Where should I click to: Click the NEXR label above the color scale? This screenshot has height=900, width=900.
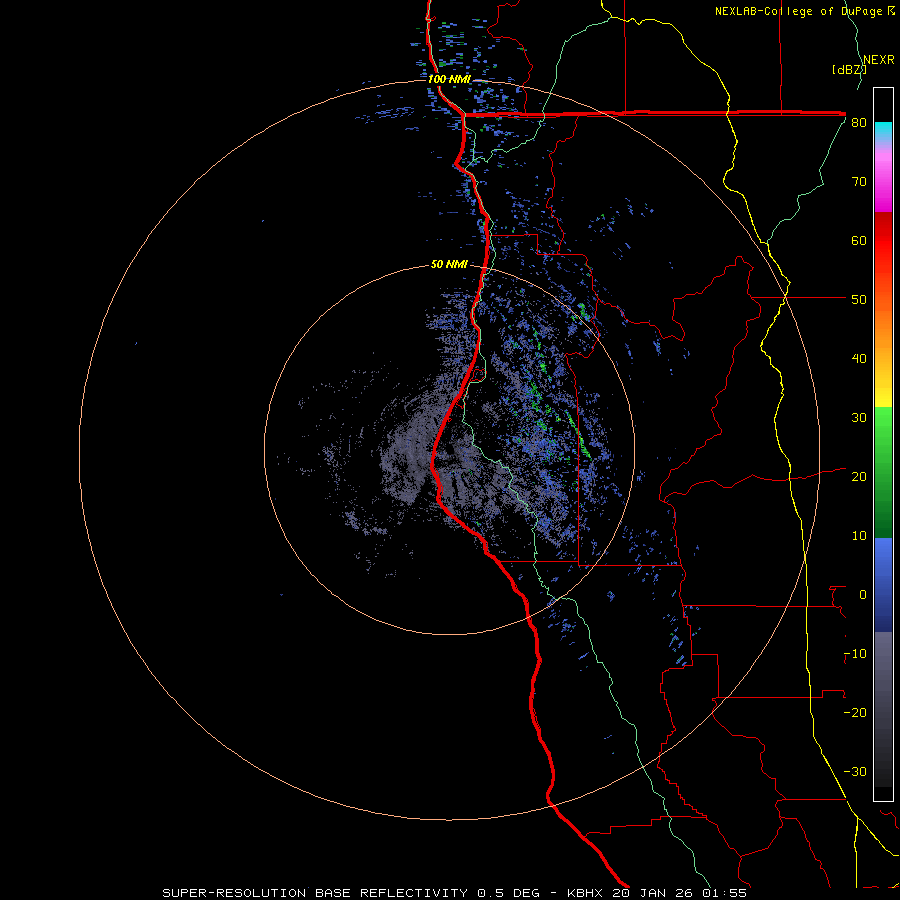click(879, 60)
